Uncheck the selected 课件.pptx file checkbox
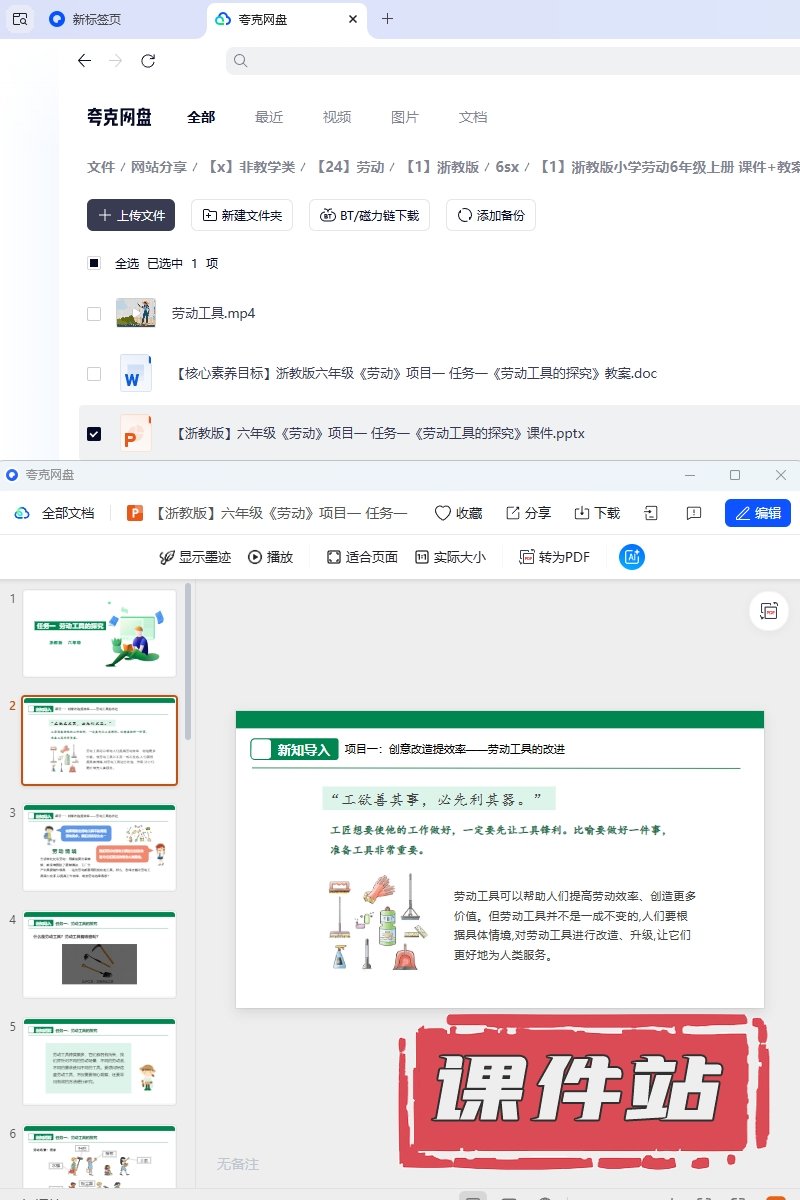Viewport: 800px width, 1200px height. tap(94, 434)
